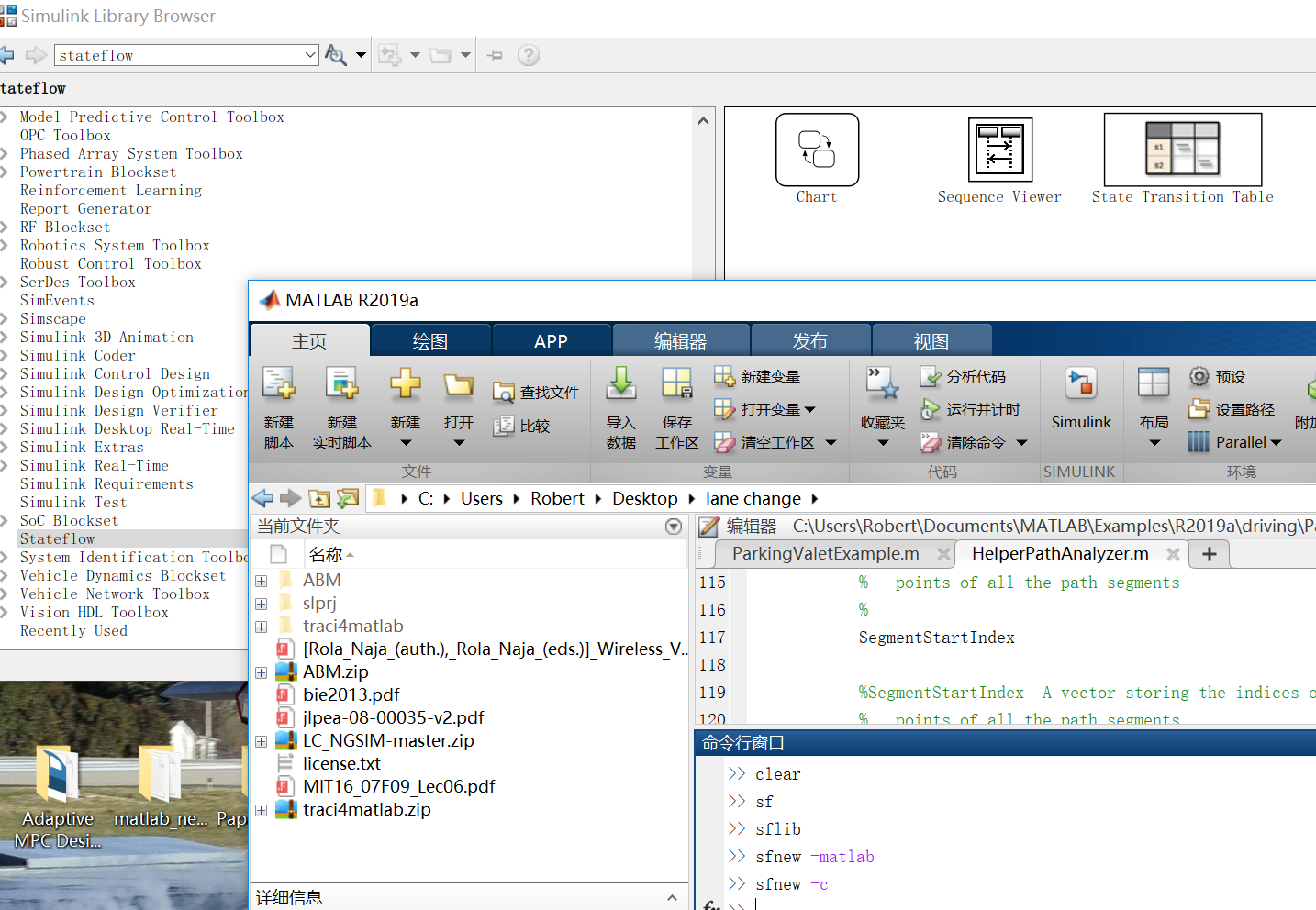Click the new model icon in Library Browser
The image size is (1316, 910).
(x=390, y=55)
